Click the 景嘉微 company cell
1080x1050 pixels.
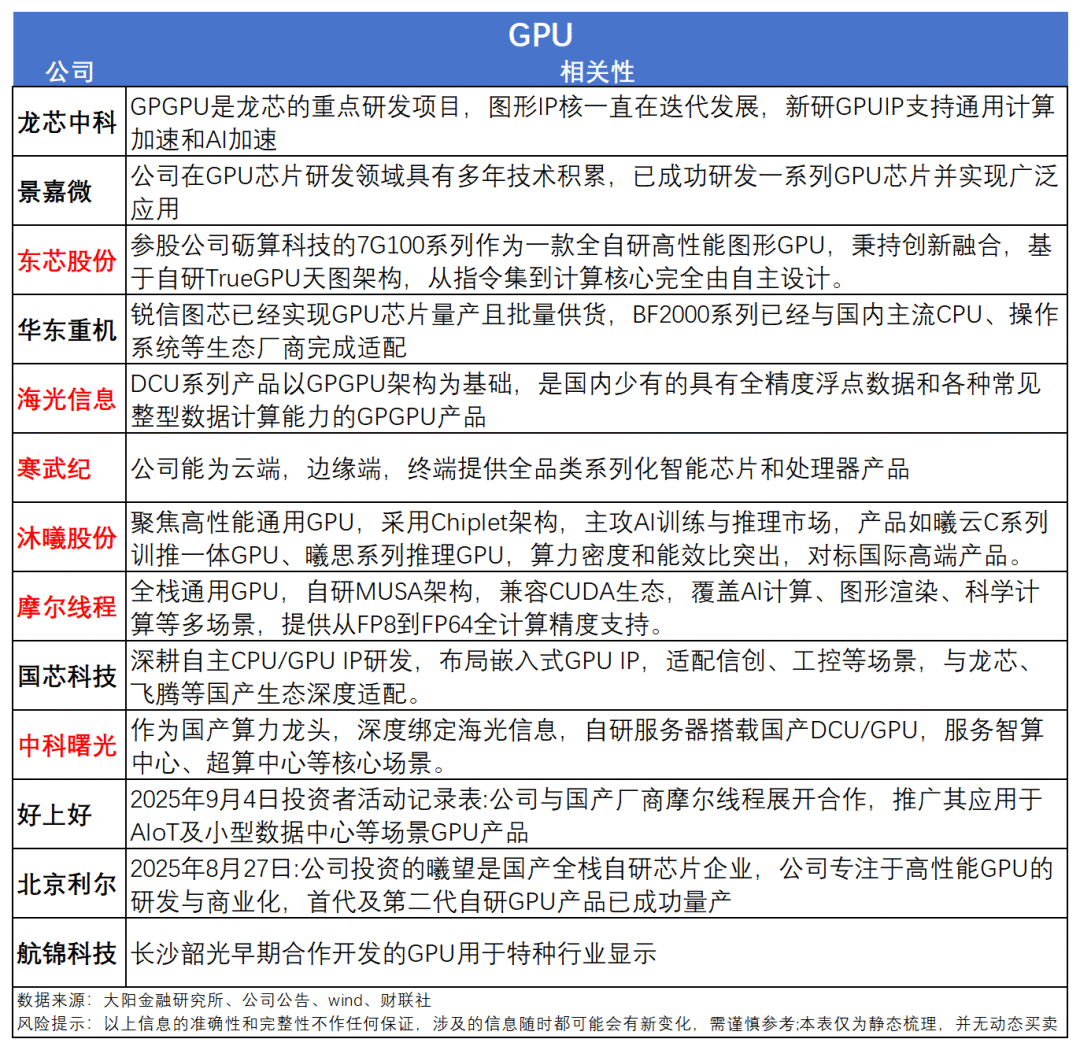(x=69, y=191)
